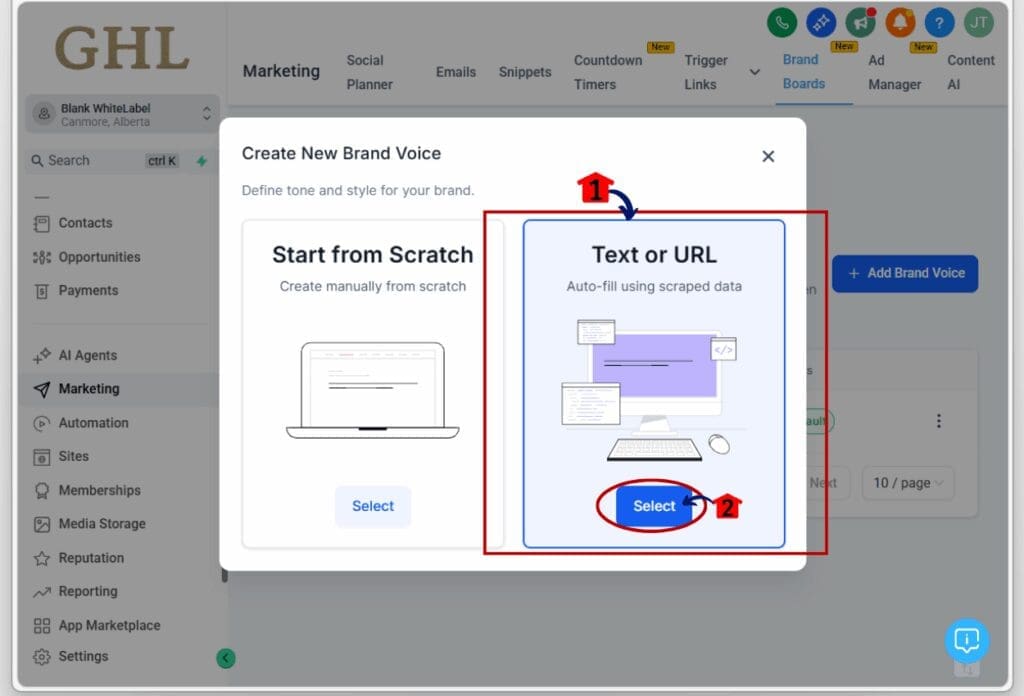Click the Sites sidebar icon
Screen dimensions: 1024x696
pyautogui.click(x=42, y=457)
